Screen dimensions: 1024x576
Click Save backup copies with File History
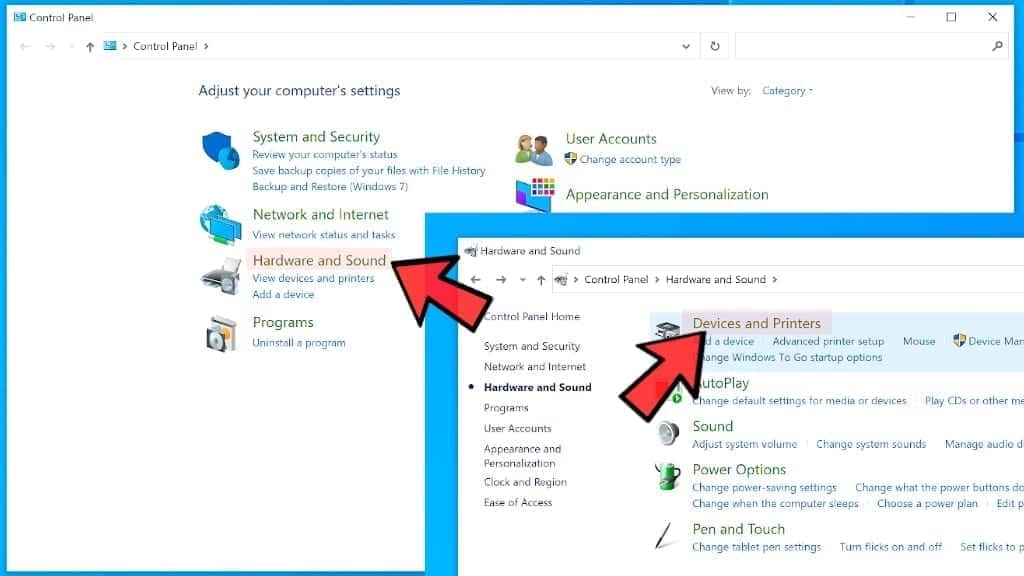[369, 170]
